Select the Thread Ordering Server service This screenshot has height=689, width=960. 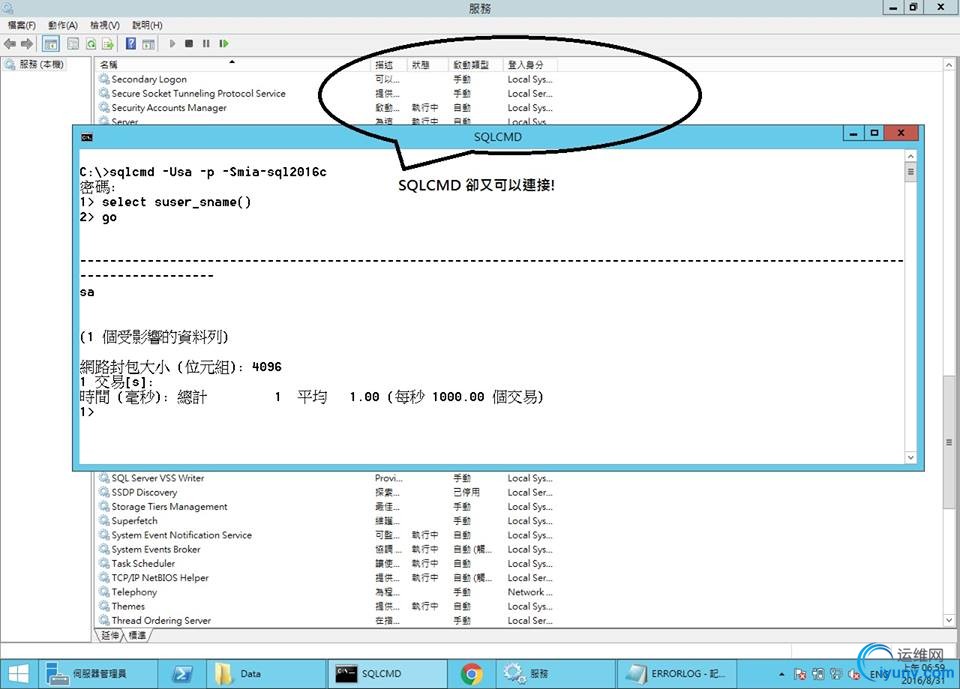(x=161, y=620)
